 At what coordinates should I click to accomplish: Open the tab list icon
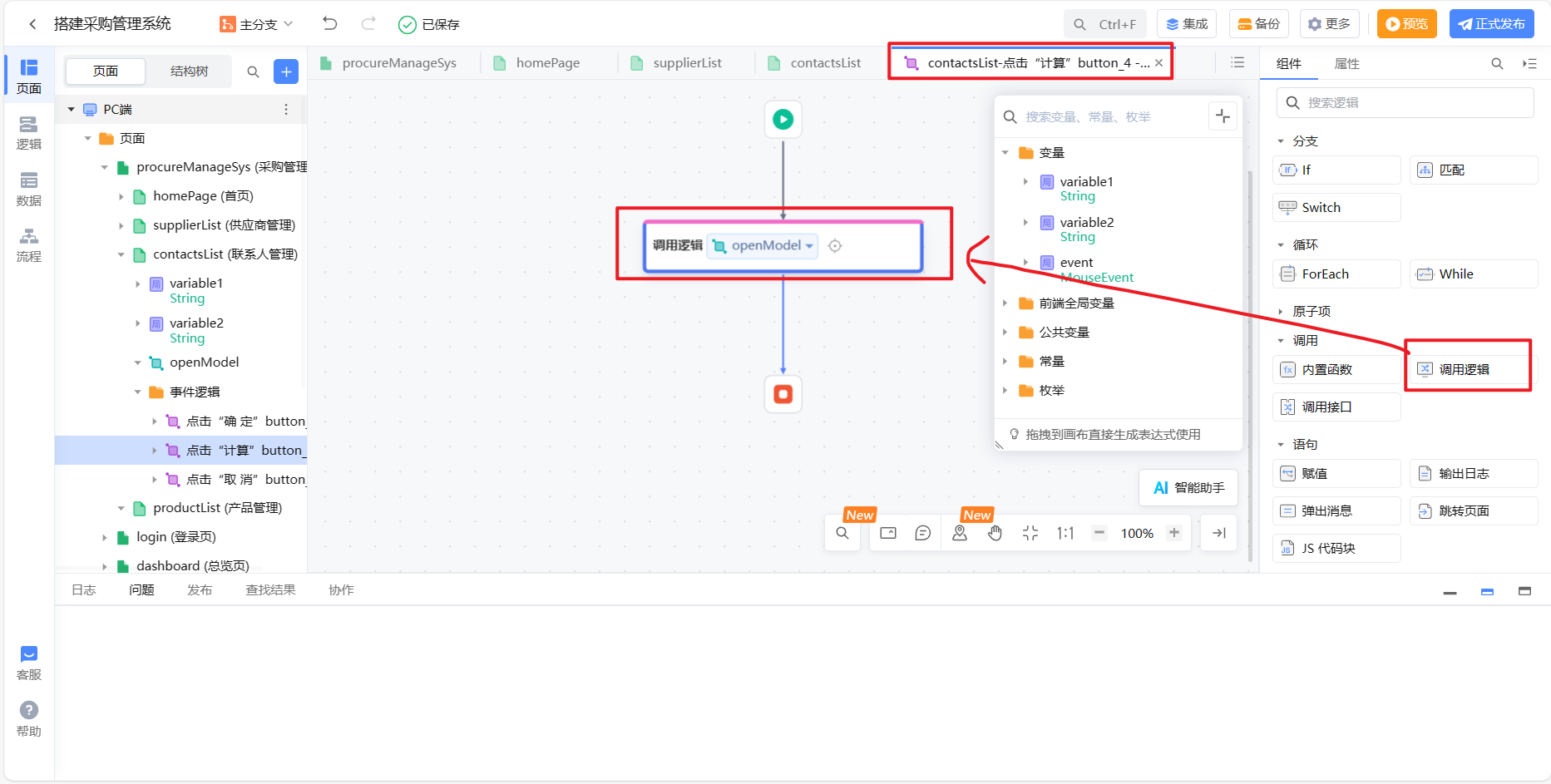(x=1237, y=63)
